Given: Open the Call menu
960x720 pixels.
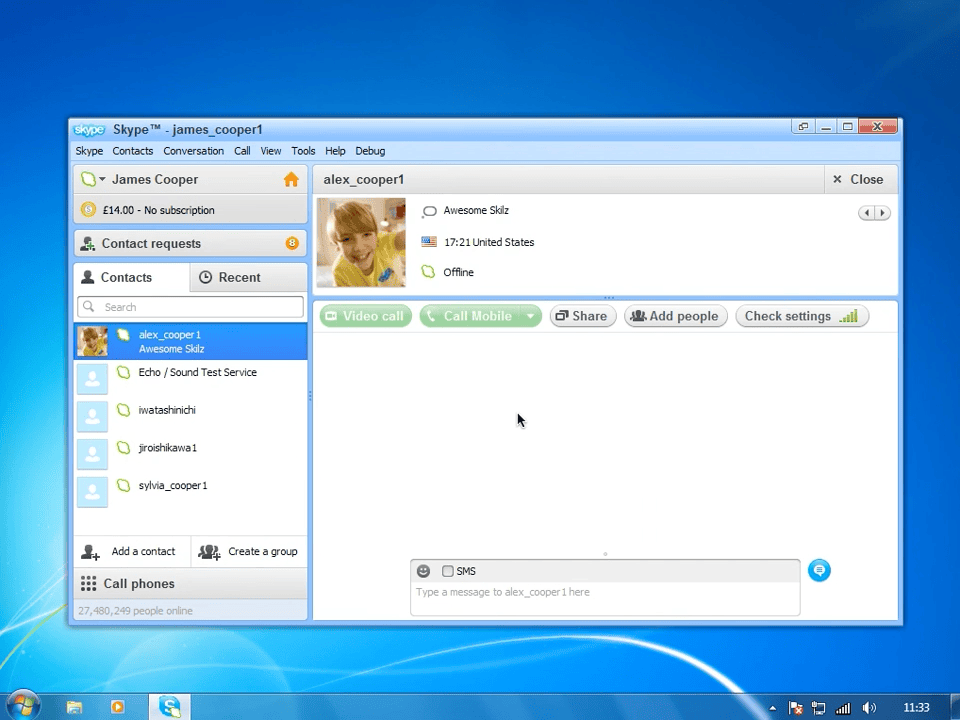Looking at the screenshot, I should [242, 151].
